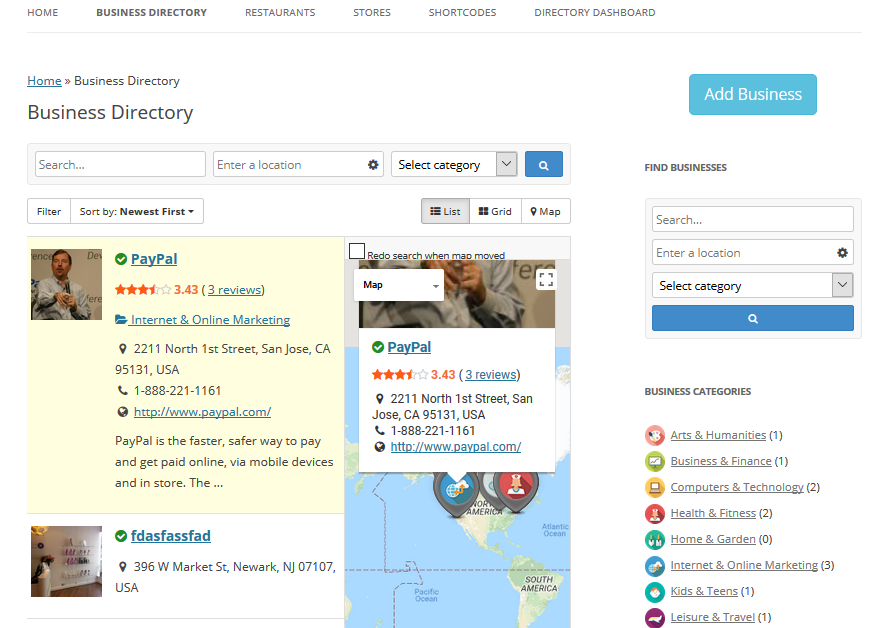Click the location gear icon in main search bar

coord(373,165)
